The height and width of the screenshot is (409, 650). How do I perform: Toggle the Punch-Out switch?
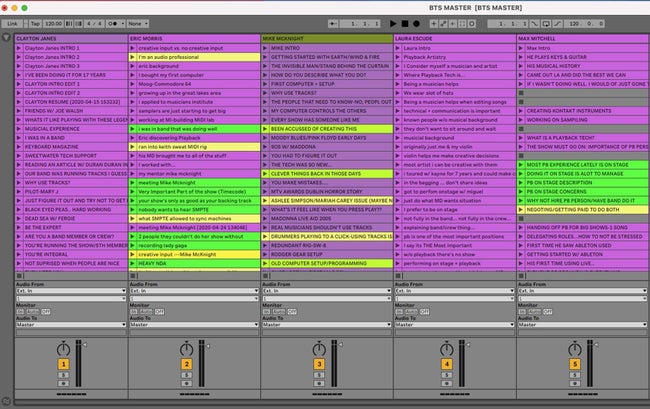[x=558, y=24]
